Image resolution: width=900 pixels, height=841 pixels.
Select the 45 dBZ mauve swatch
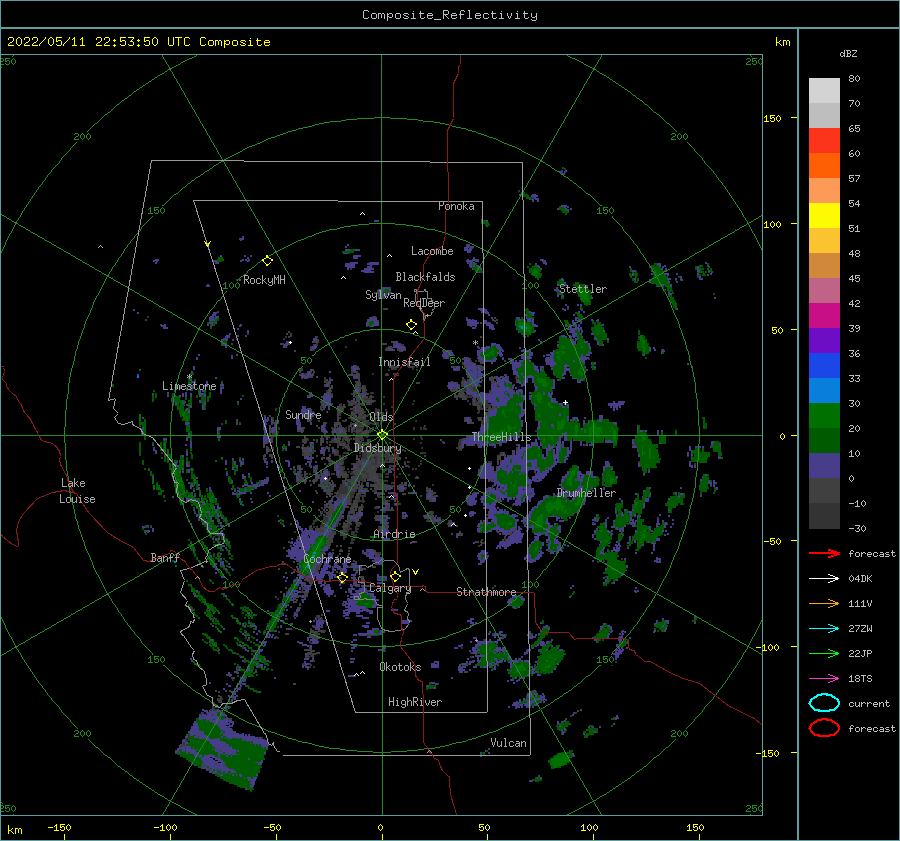(824, 290)
